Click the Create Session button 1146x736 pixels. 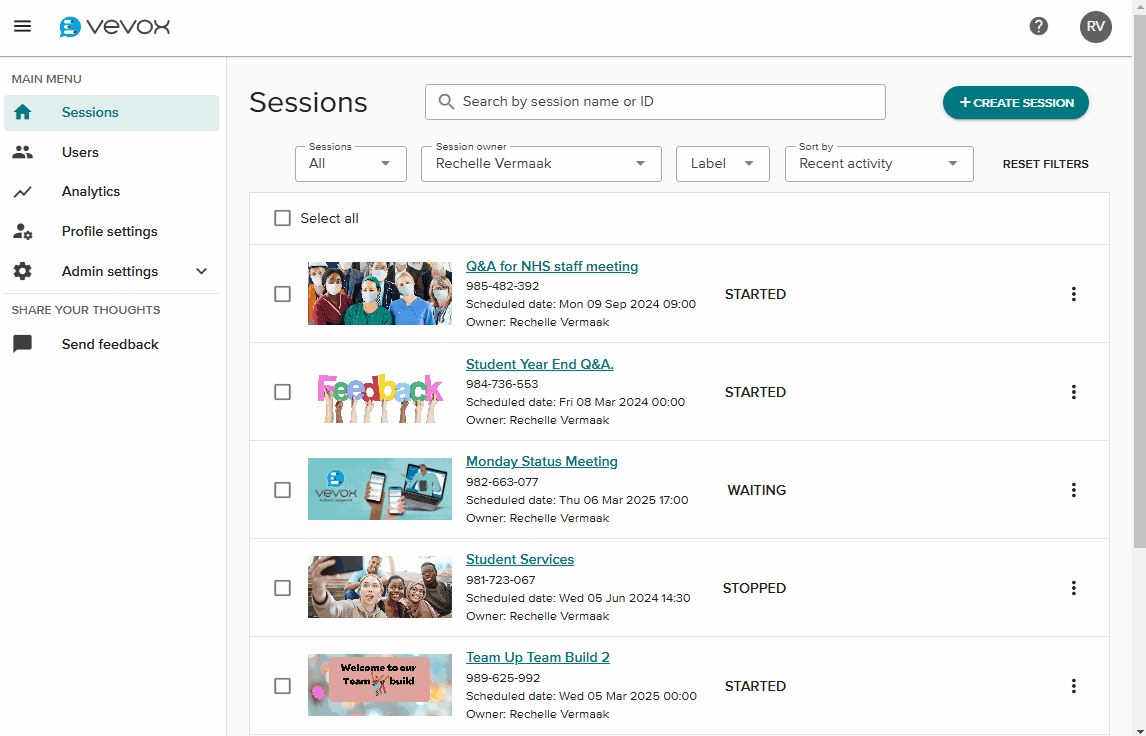1015,103
